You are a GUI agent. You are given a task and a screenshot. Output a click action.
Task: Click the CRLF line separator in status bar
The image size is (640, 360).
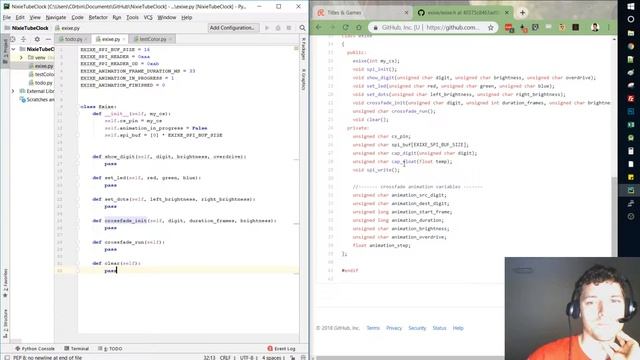pyautogui.click(x=225, y=358)
